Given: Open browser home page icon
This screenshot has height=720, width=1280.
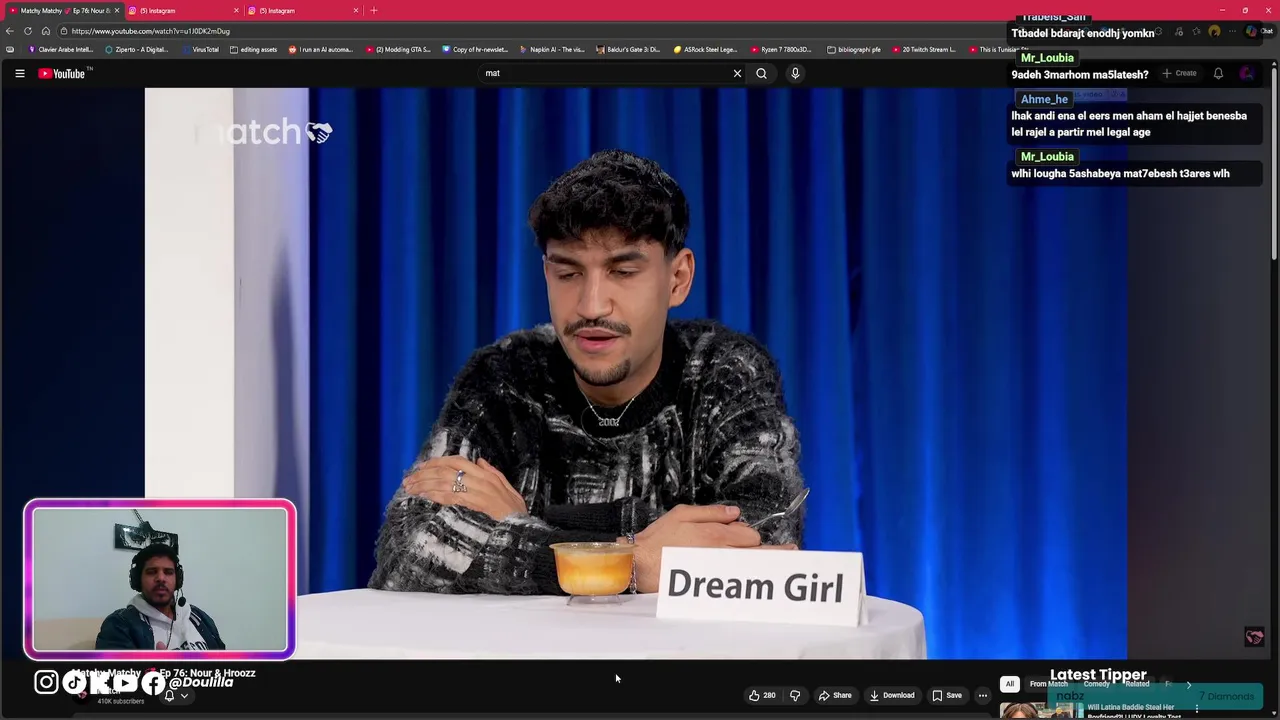Looking at the screenshot, I should coord(46,31).
